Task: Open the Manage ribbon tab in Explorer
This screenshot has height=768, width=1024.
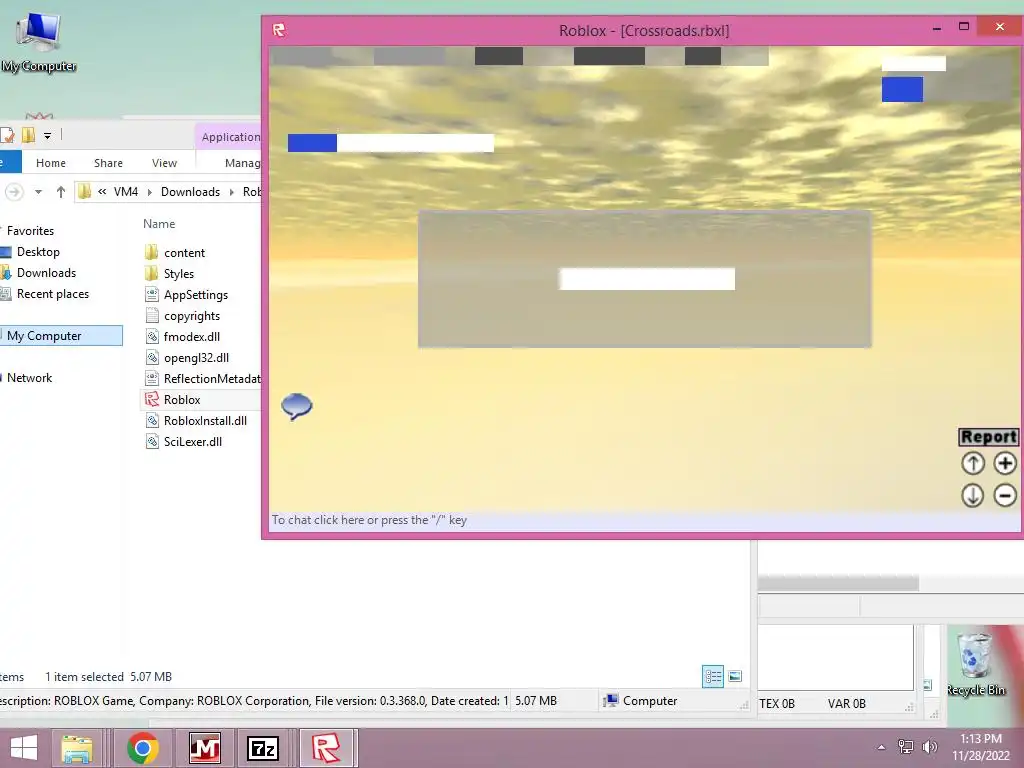Action: pos(242,163)
